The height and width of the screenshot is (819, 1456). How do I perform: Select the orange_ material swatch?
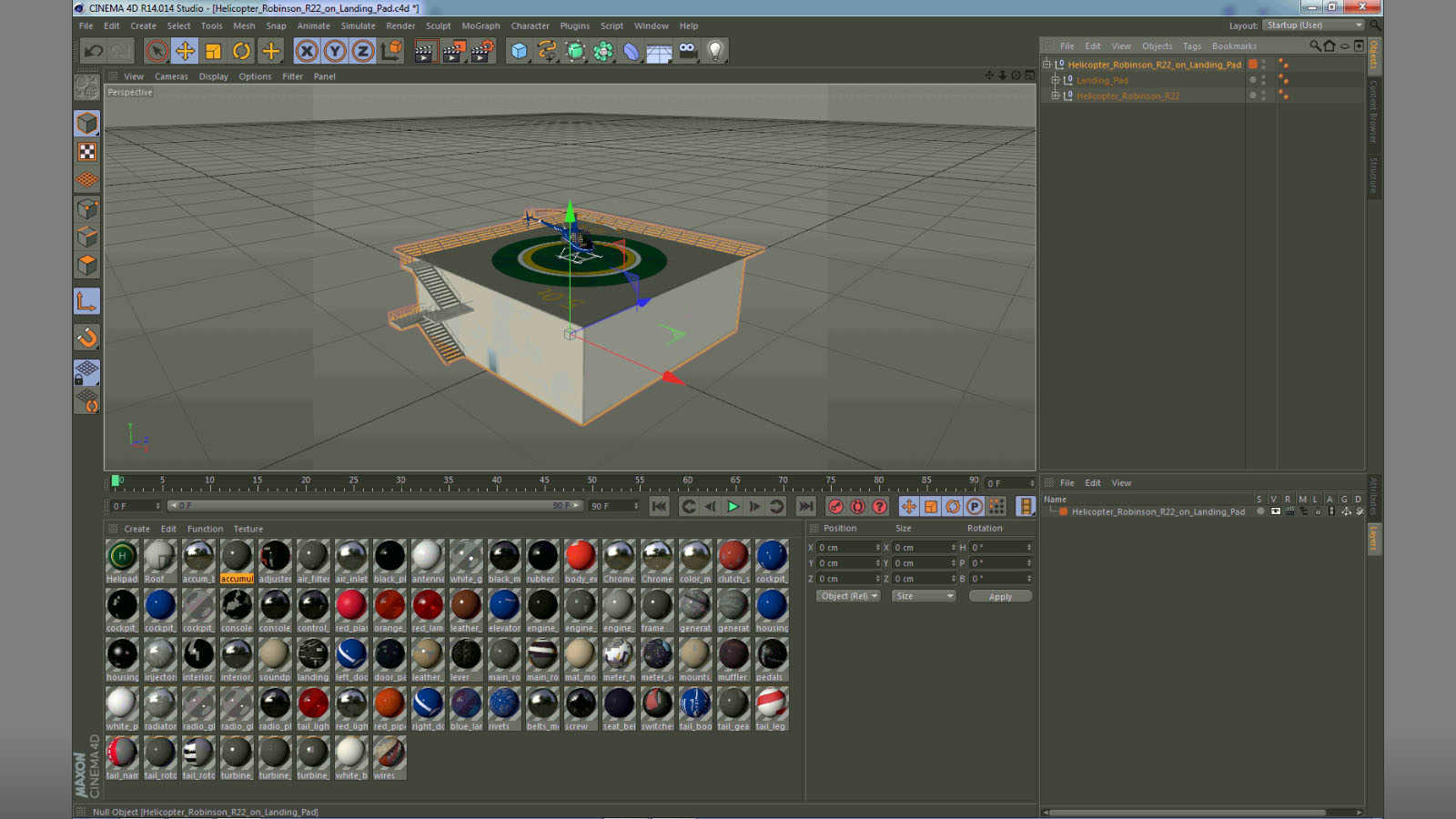389,611
